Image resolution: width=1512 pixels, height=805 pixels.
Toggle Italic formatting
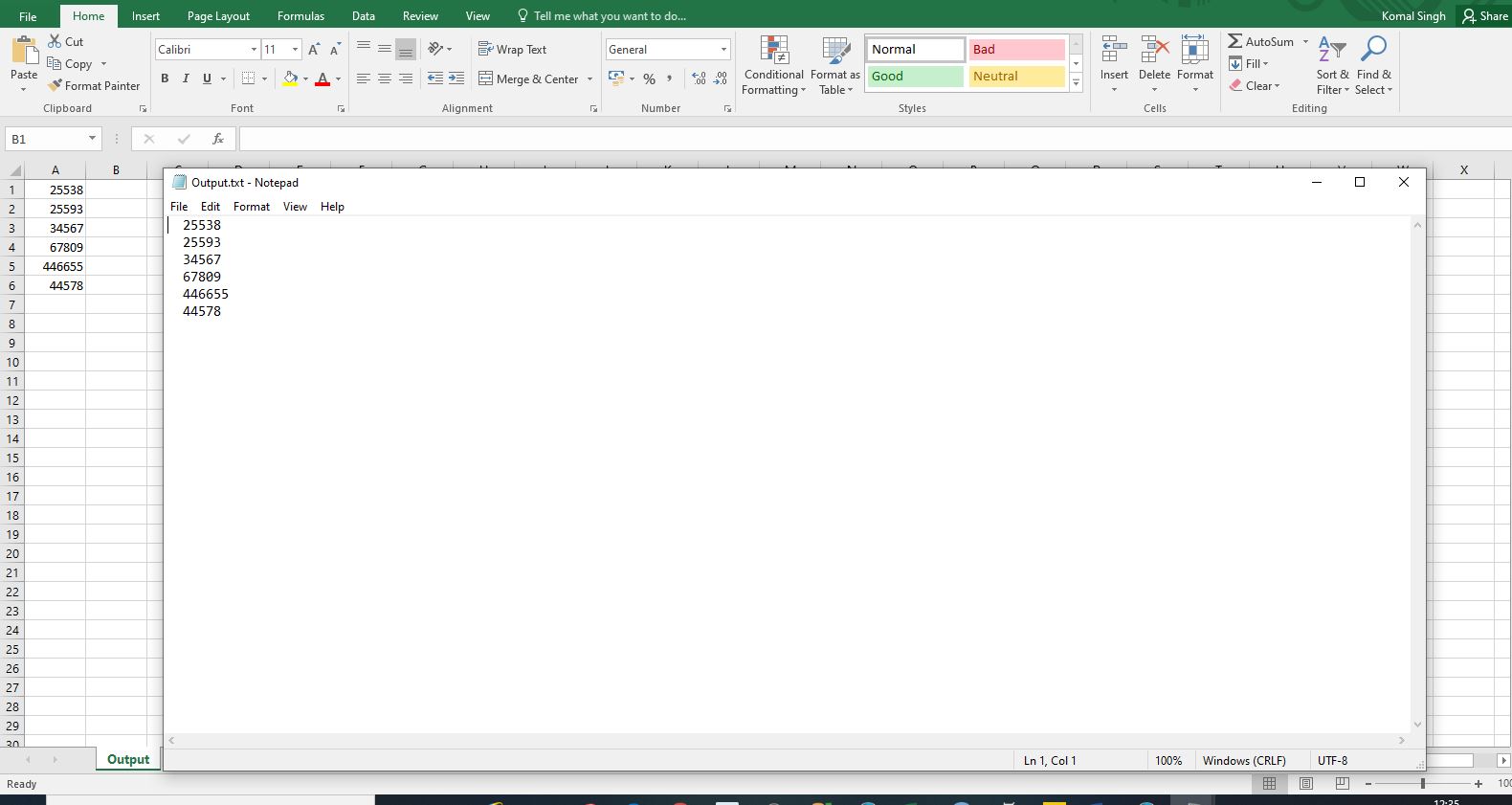pyautogui.click(x=186, y=78)
